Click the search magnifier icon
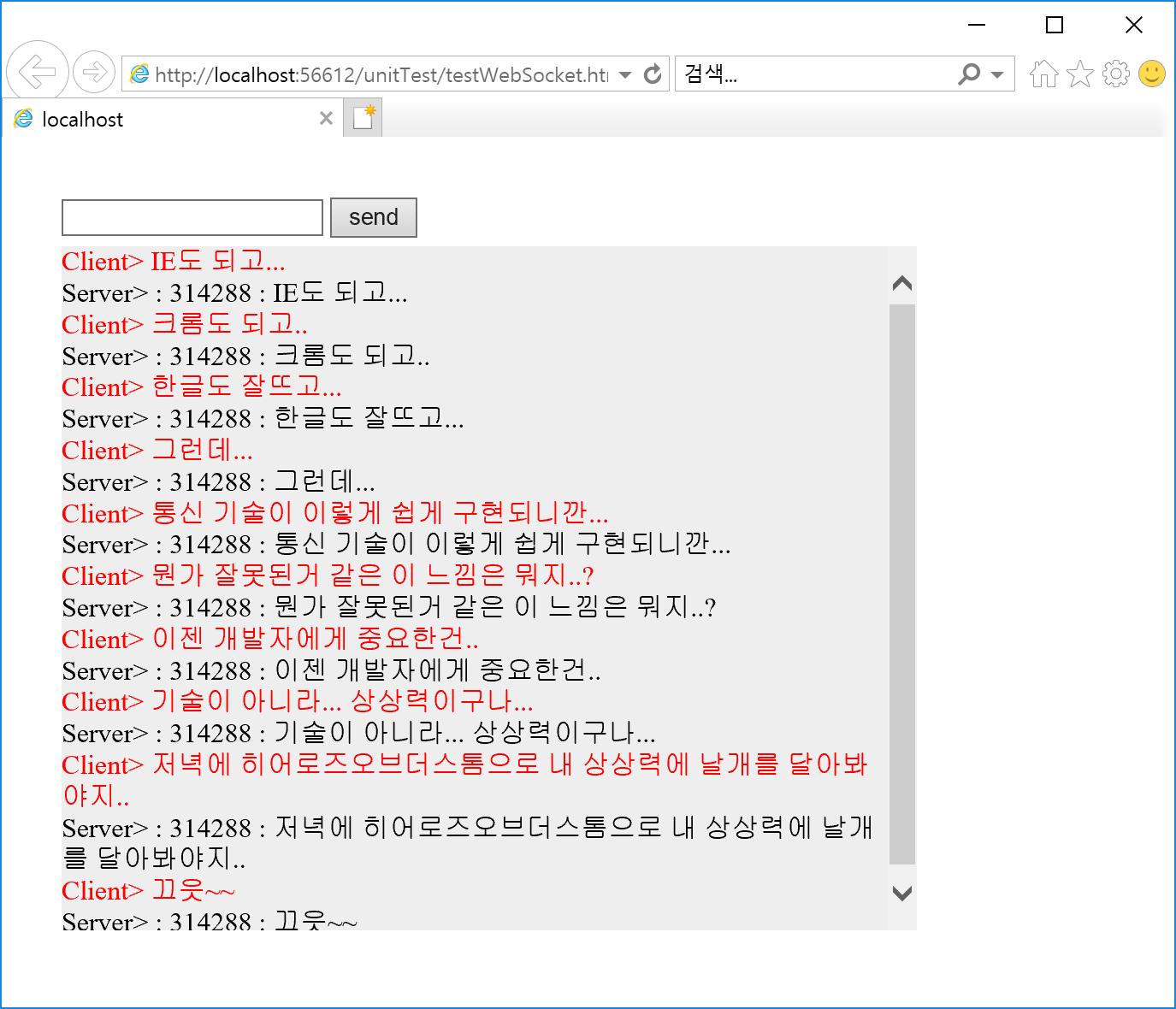1176x1009 pixels. pos(969,74)
